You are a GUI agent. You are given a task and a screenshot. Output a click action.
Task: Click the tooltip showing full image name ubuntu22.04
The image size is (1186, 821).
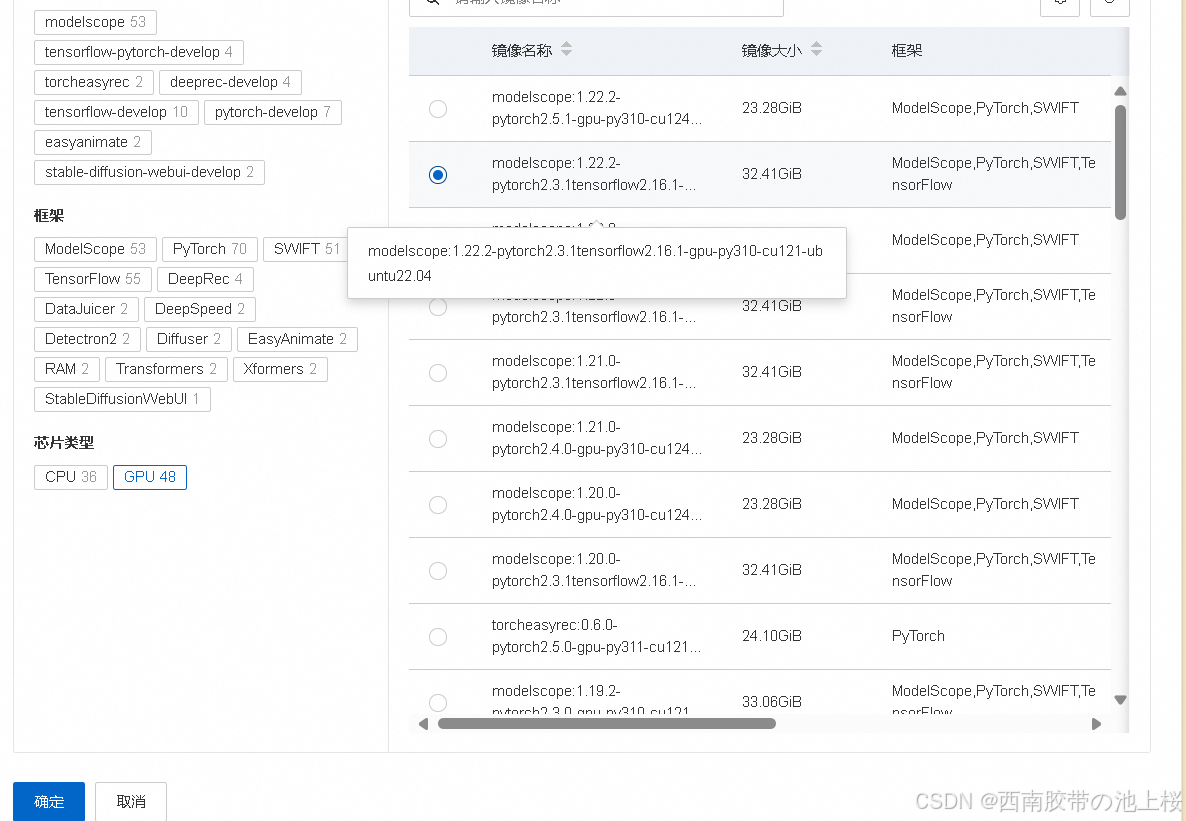[596, 263]
